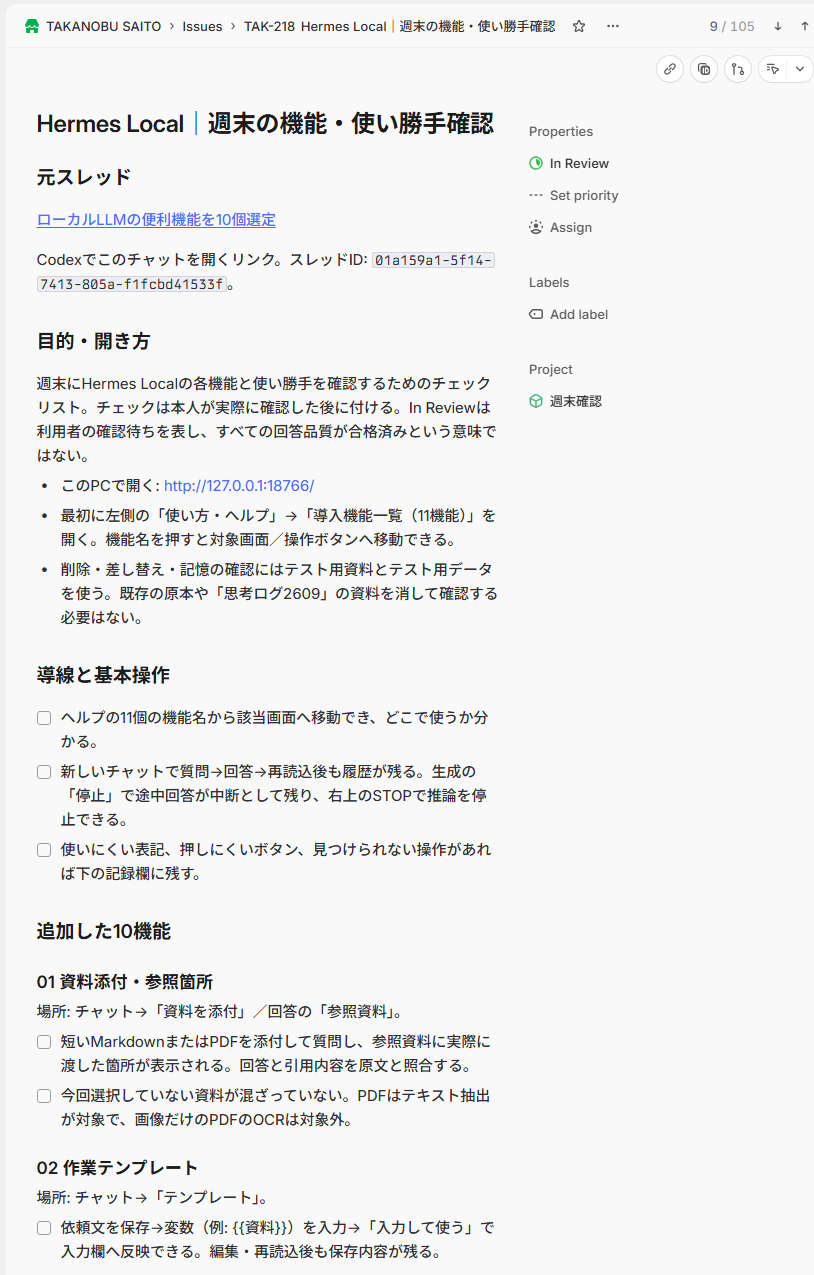The height and width of the screenshot is (1275, 814).
Task: Check ヘルプの11個の機能名 checkbox
Action: (44, 718)
